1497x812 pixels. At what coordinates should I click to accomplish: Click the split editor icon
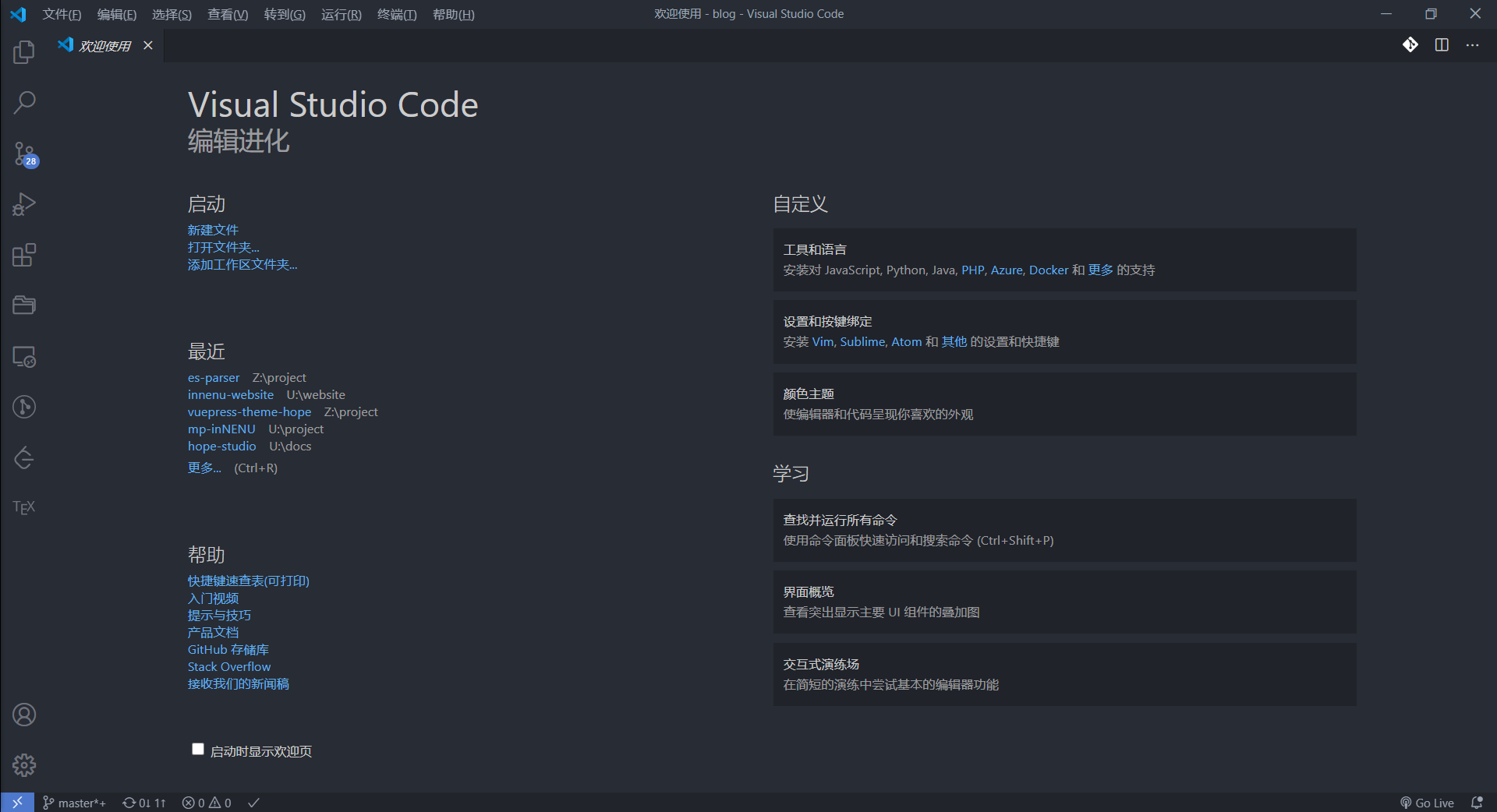pos(1442,45)
